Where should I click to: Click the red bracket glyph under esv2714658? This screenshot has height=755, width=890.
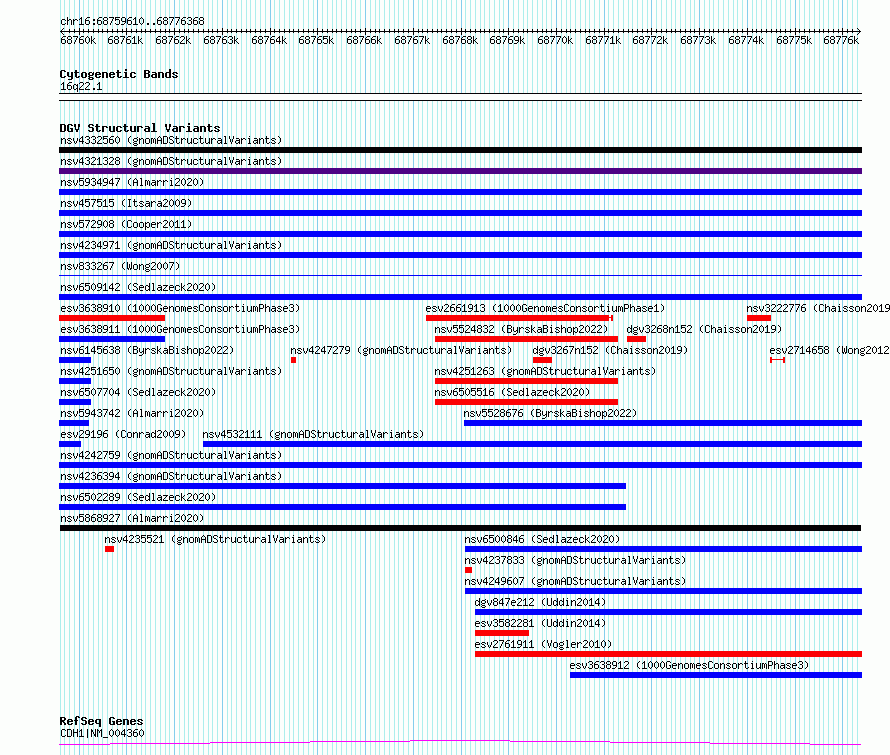(x=778, y=360)
